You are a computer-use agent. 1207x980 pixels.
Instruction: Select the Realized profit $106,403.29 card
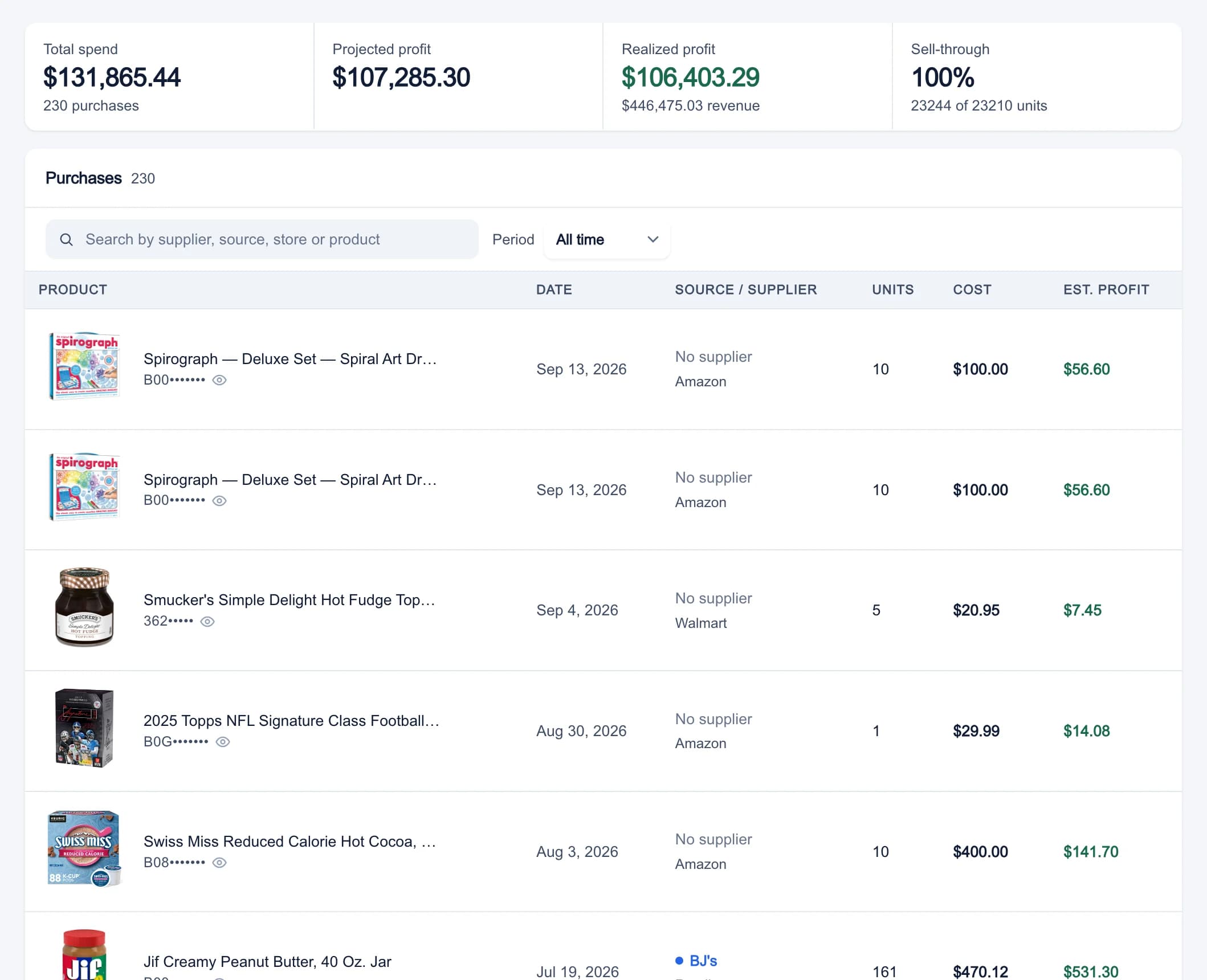[747, 77]
